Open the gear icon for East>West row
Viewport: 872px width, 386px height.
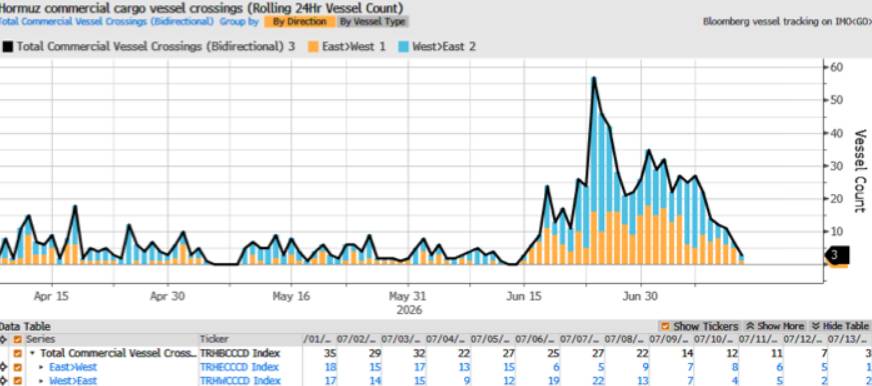coord(3,367)
